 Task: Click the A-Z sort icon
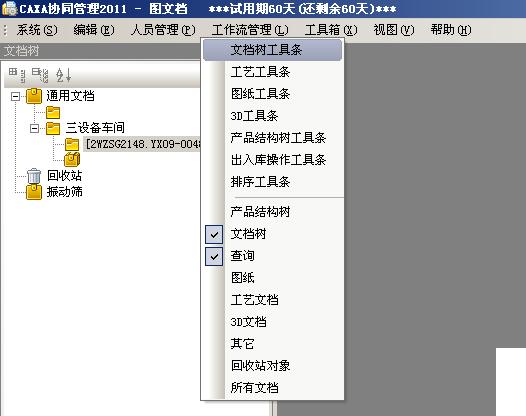pyautogui.click(x=63, y=74)
